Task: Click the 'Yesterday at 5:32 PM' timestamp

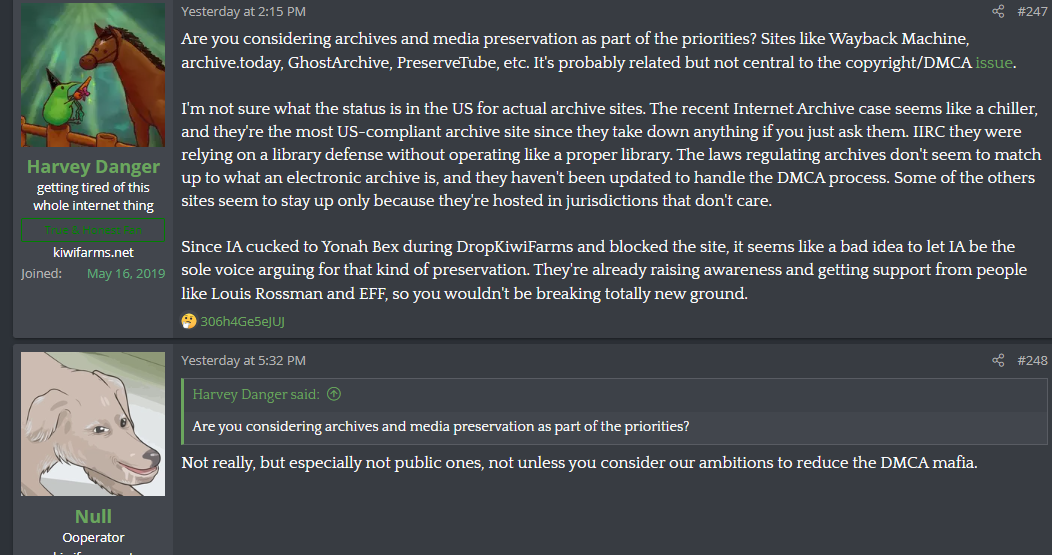Action: (243, 360)
